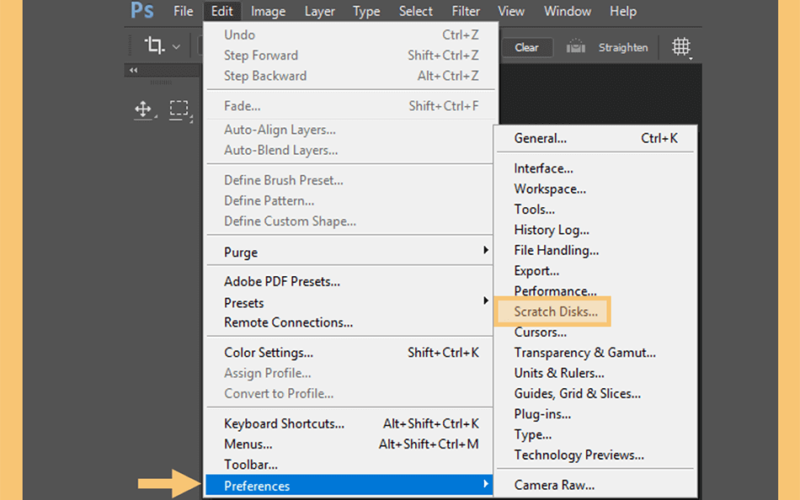Open the Help menu
800x500 pixels.
623,11
